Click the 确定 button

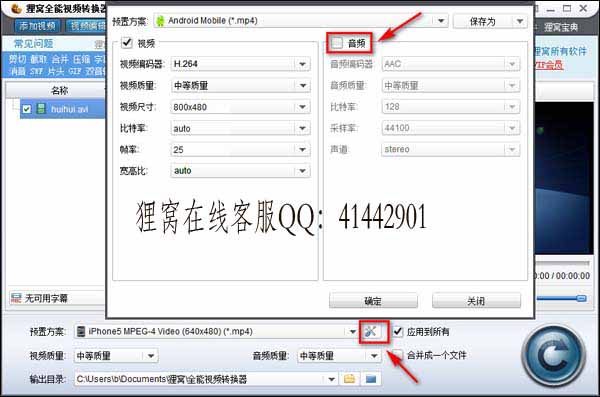[373, 301]
